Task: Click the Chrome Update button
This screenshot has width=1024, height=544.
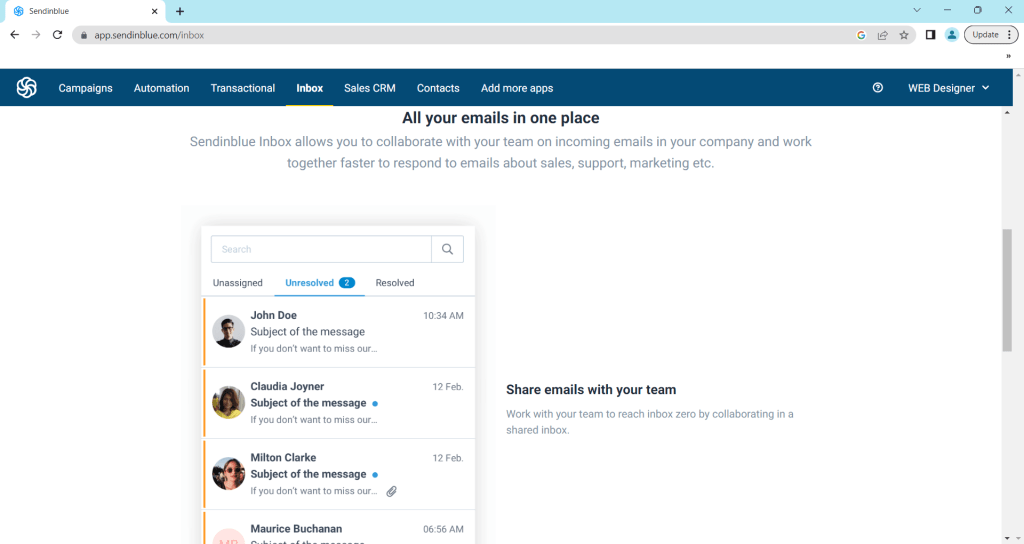Action: pos(985,35)
